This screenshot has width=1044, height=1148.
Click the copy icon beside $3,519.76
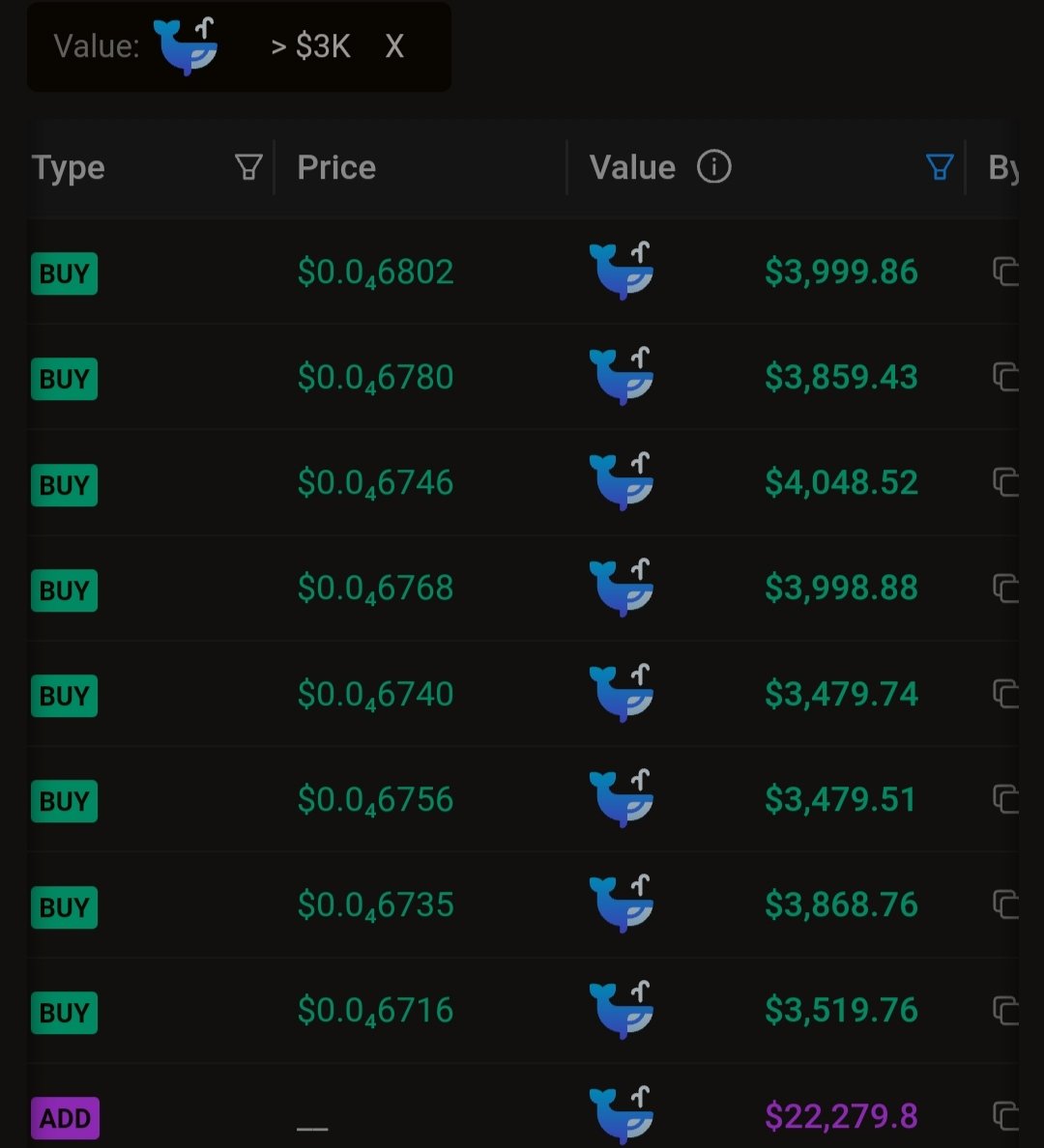[x=1005, y=1010]
